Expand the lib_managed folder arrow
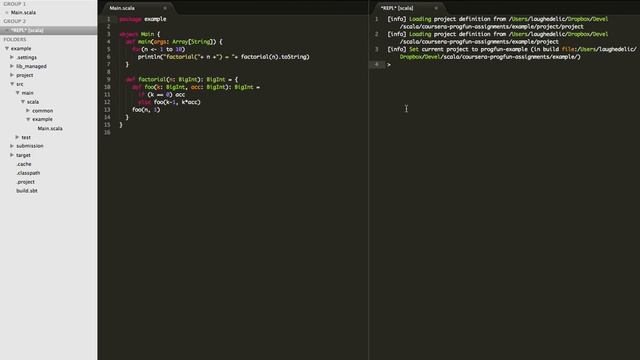 click(x=12, y=66)
